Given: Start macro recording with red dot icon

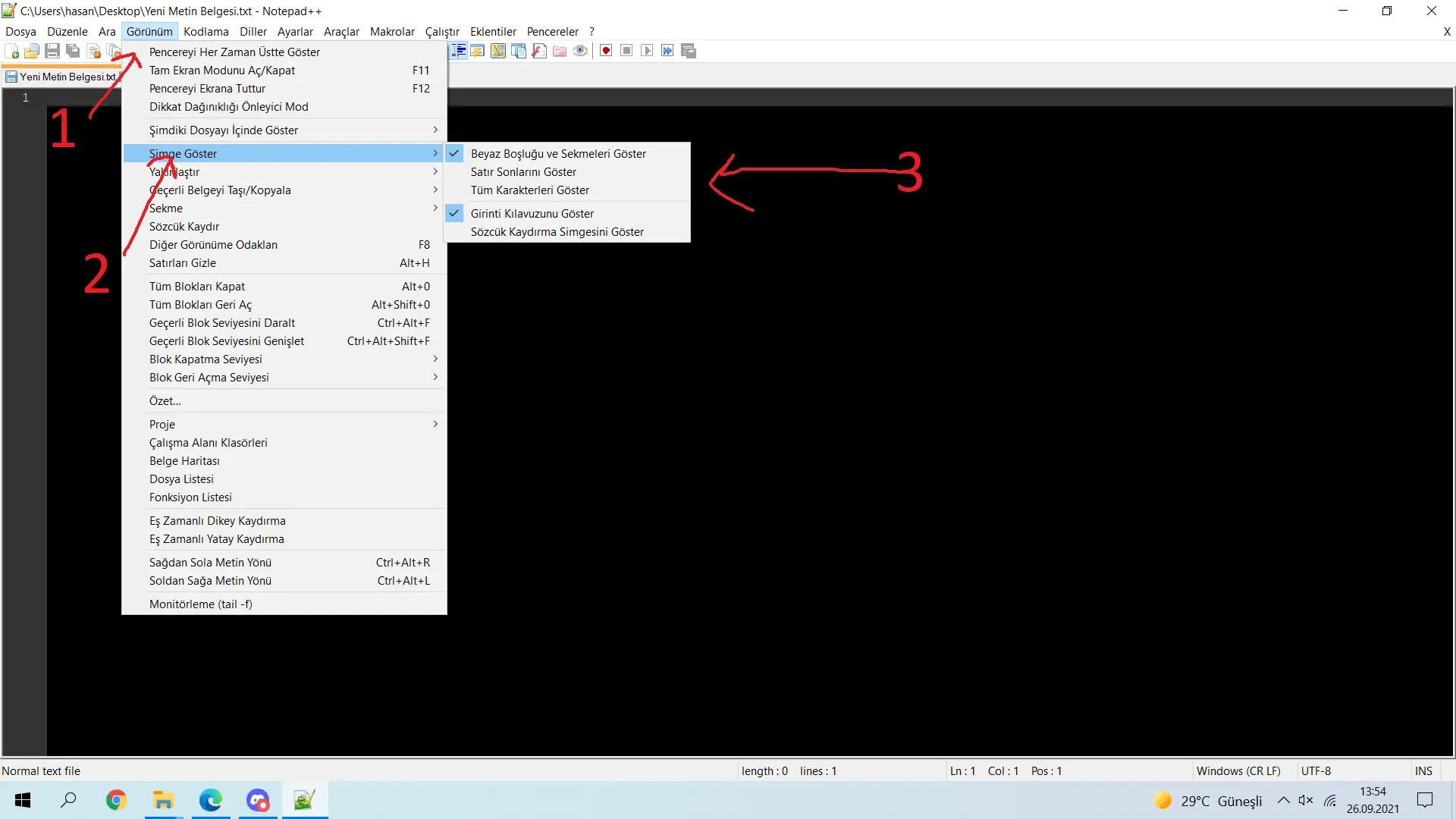Looking at the screenshot, I should click(x=606, y=51).
